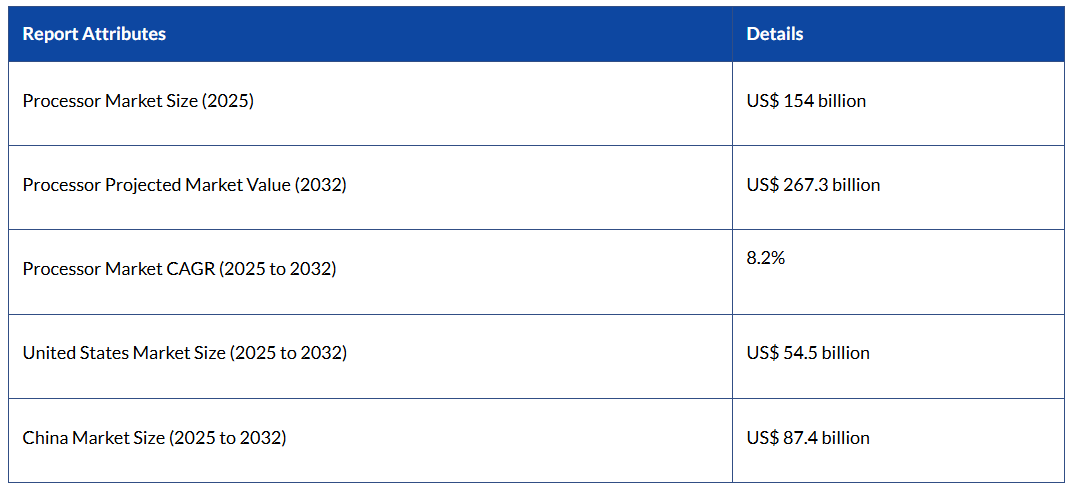This screenshot has height=495, width=1077.
Task: Select the Processor Market Size (2025) row label
Action: (x=138, y=101)
